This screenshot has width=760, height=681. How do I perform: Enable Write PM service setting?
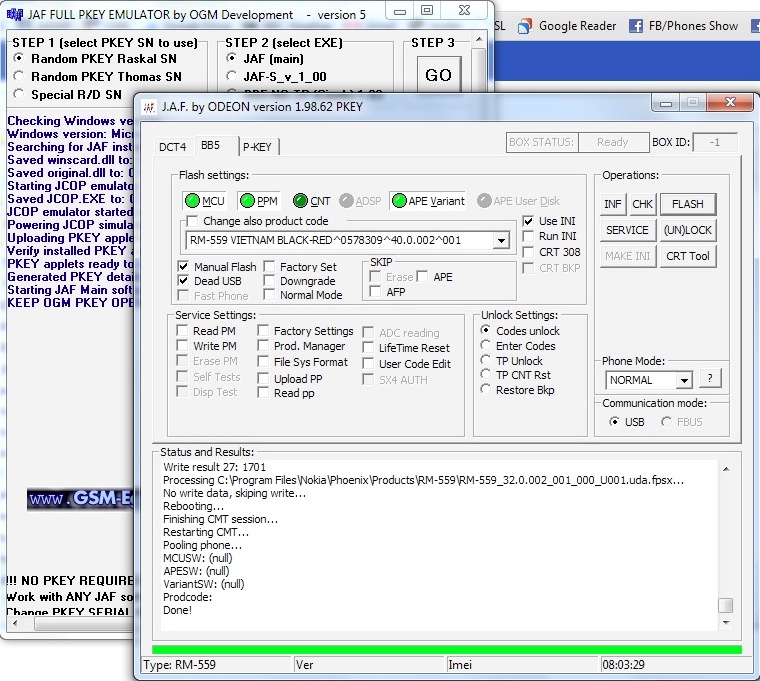point(182,346)
